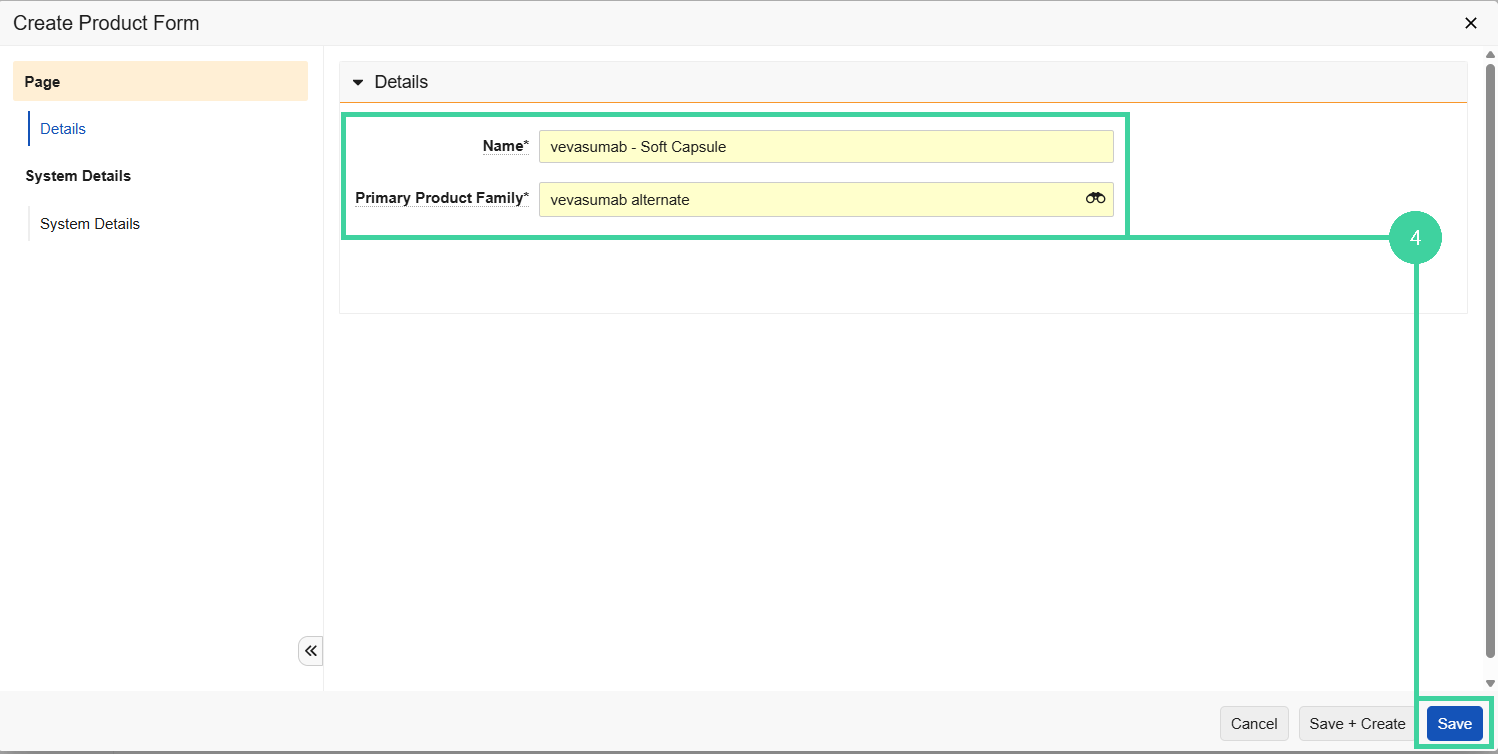The width and height of the screenshot is (1498, 754).
Task: Collapse the left navigation panel with « icon
Action: click(310, 650)
